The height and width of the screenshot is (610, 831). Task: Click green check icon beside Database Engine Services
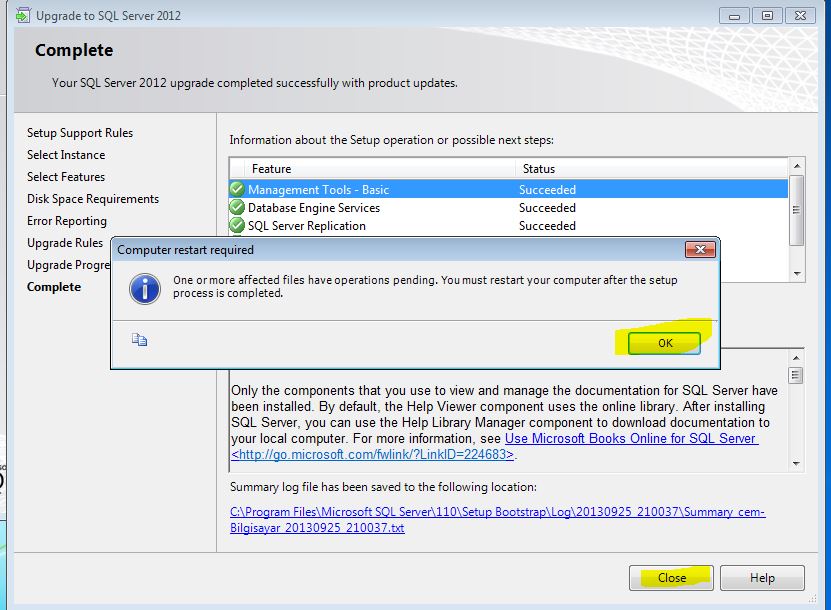pyautogui.click(x=237, y=207)
